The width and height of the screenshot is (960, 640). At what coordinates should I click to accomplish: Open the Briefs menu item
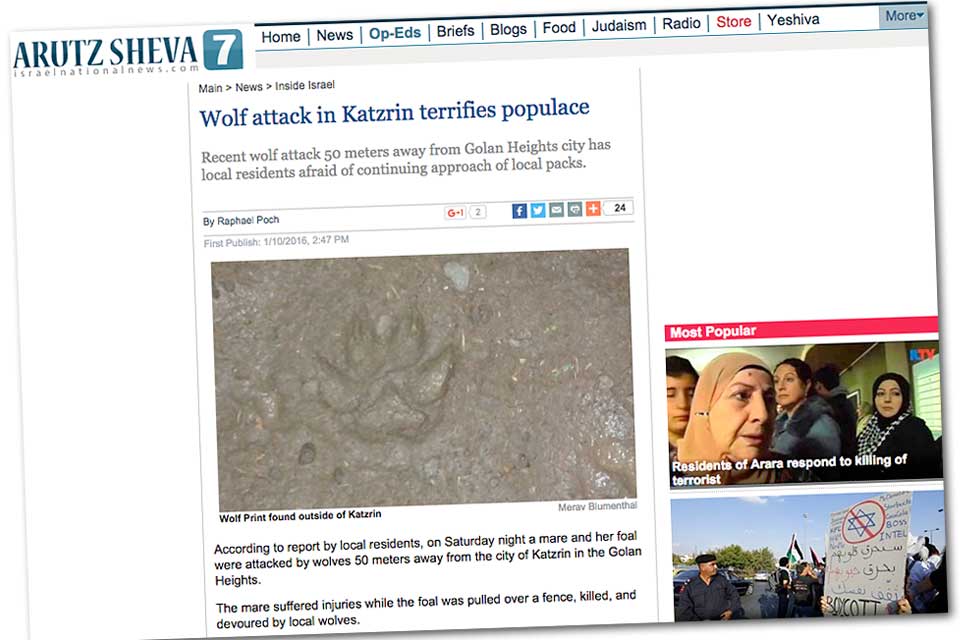(x=456, y=31)
